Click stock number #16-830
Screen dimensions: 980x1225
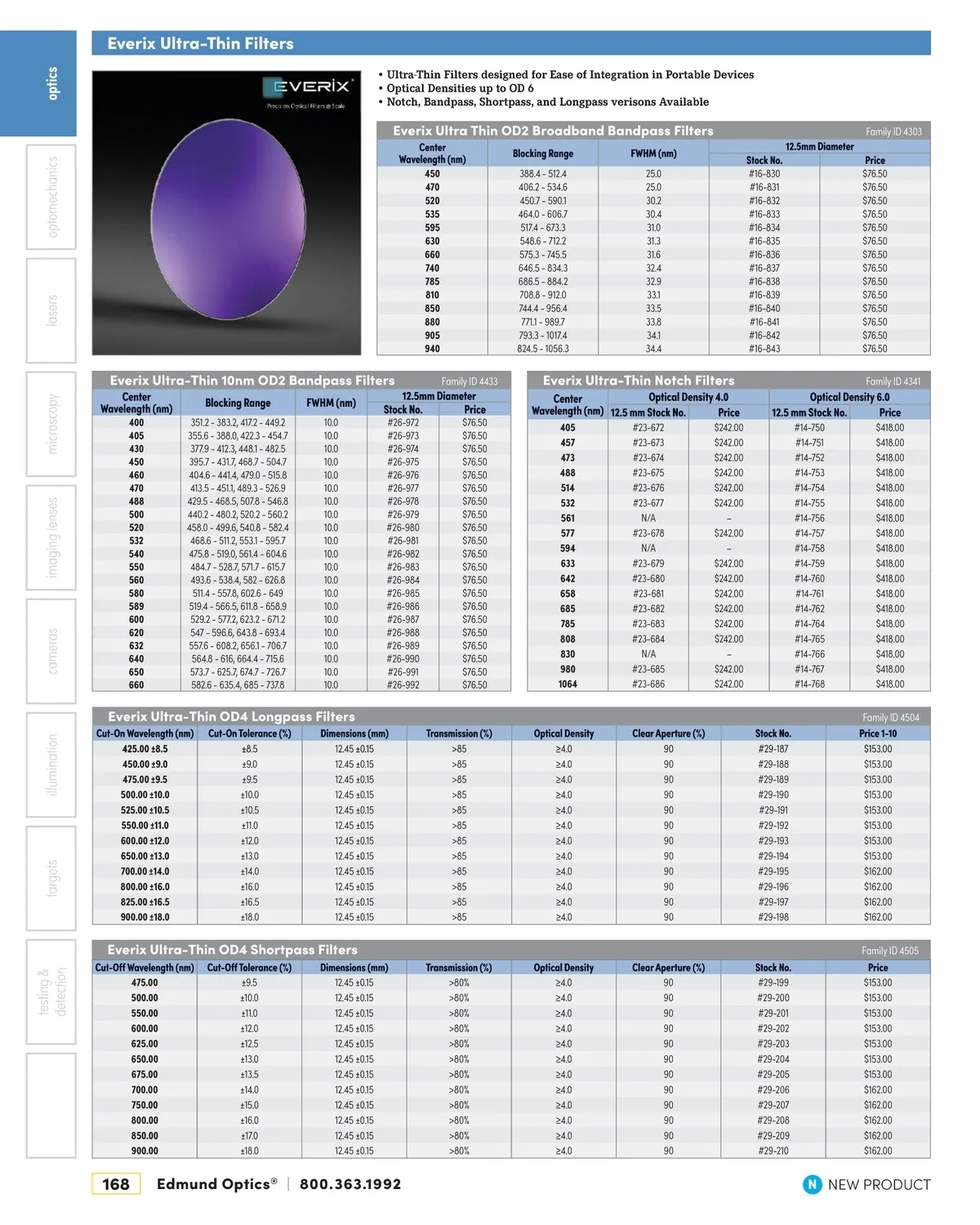[x=764, y=174]
